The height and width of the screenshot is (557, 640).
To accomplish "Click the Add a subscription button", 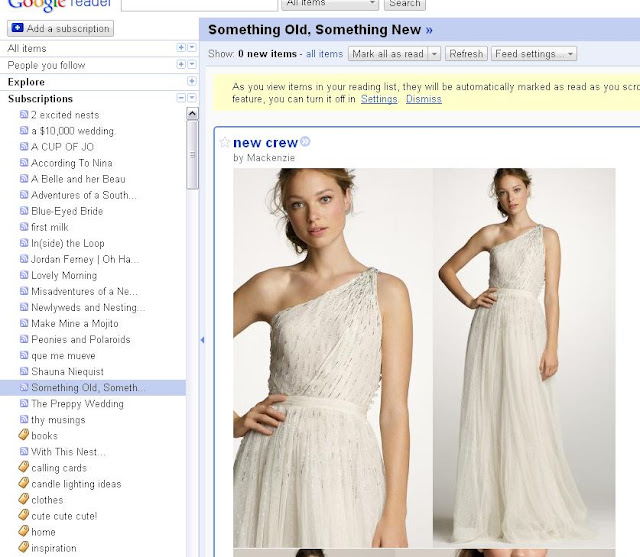I will [60, 29].
